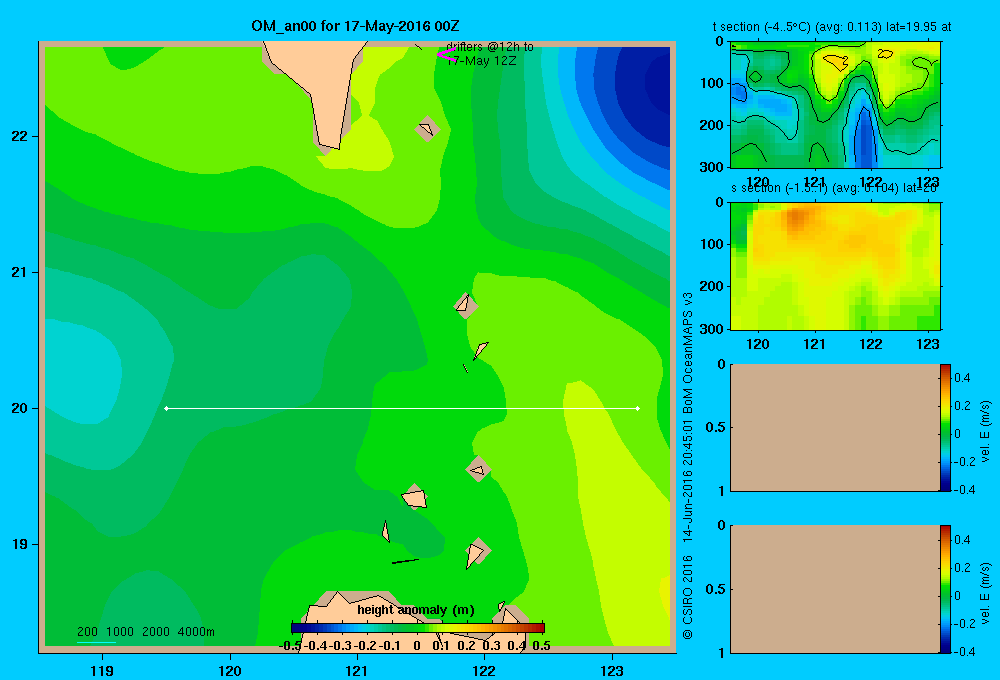Screen dimensions: 1000x680
Task: Click the upper vel. E color scale bar
Action: 945,427
